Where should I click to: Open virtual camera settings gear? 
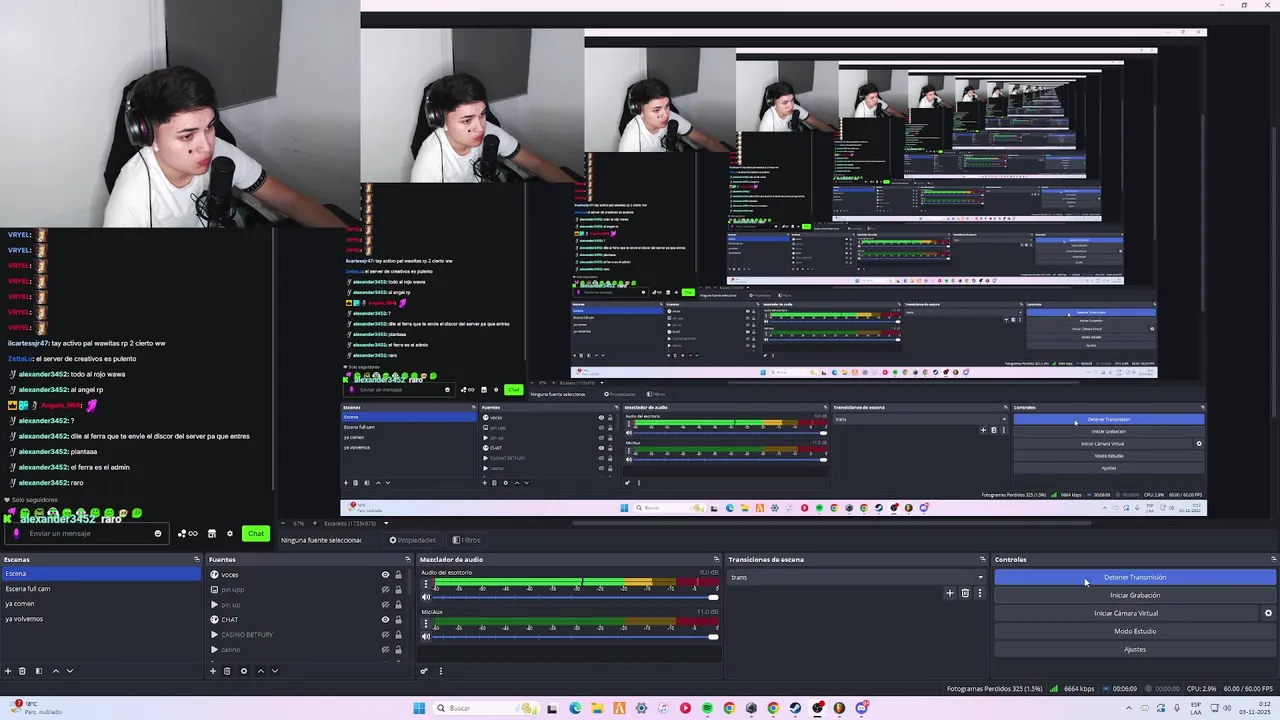[1268, 613]
